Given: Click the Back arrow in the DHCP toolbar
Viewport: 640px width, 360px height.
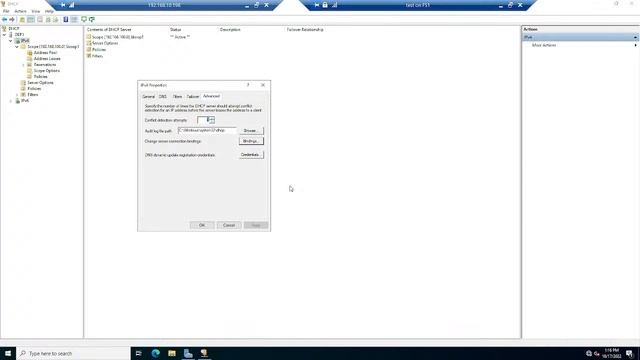Looking at the screenshot, I should tap(4, 20).
